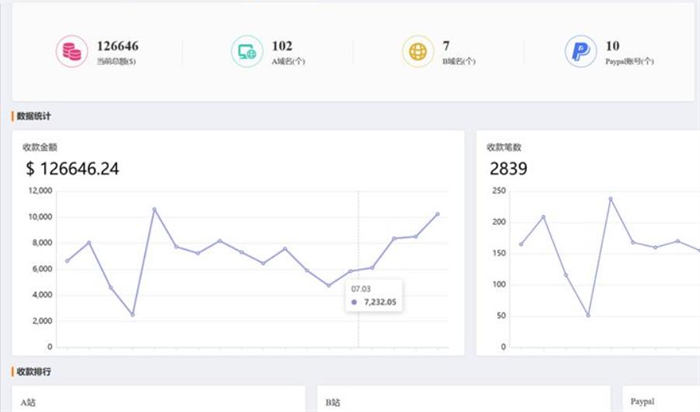700x412 pixels.
Task: Click the last data point in 收款金额 chart
Action: pyautogui.click(x=437, y=214)
